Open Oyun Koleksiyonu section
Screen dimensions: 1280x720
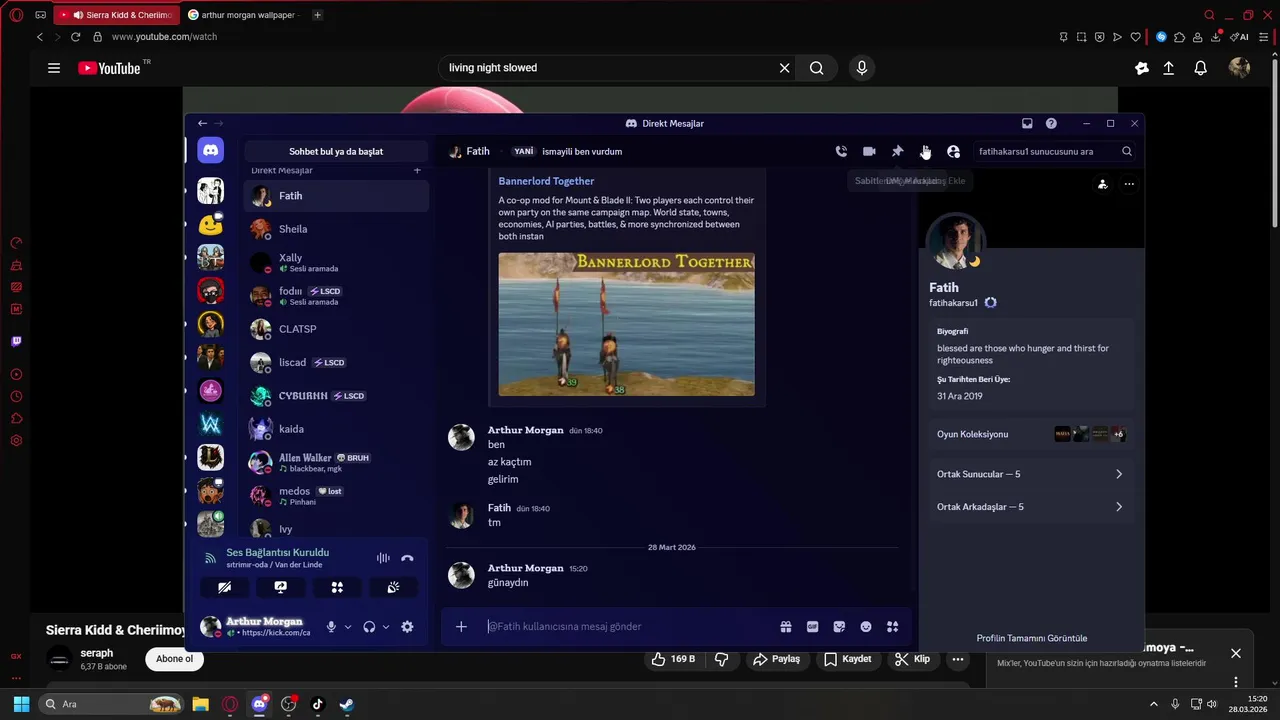click(1030, 434)
